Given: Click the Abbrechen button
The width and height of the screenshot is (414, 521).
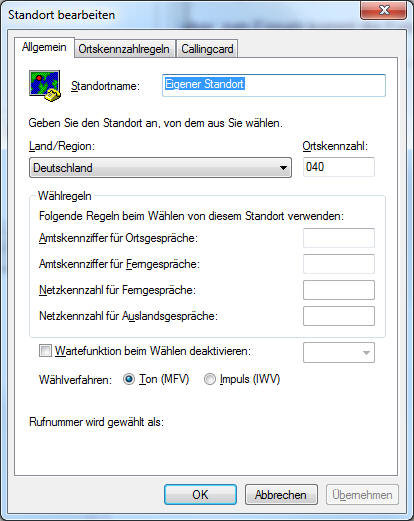Looking at the screenshot, I should point(281,495).
